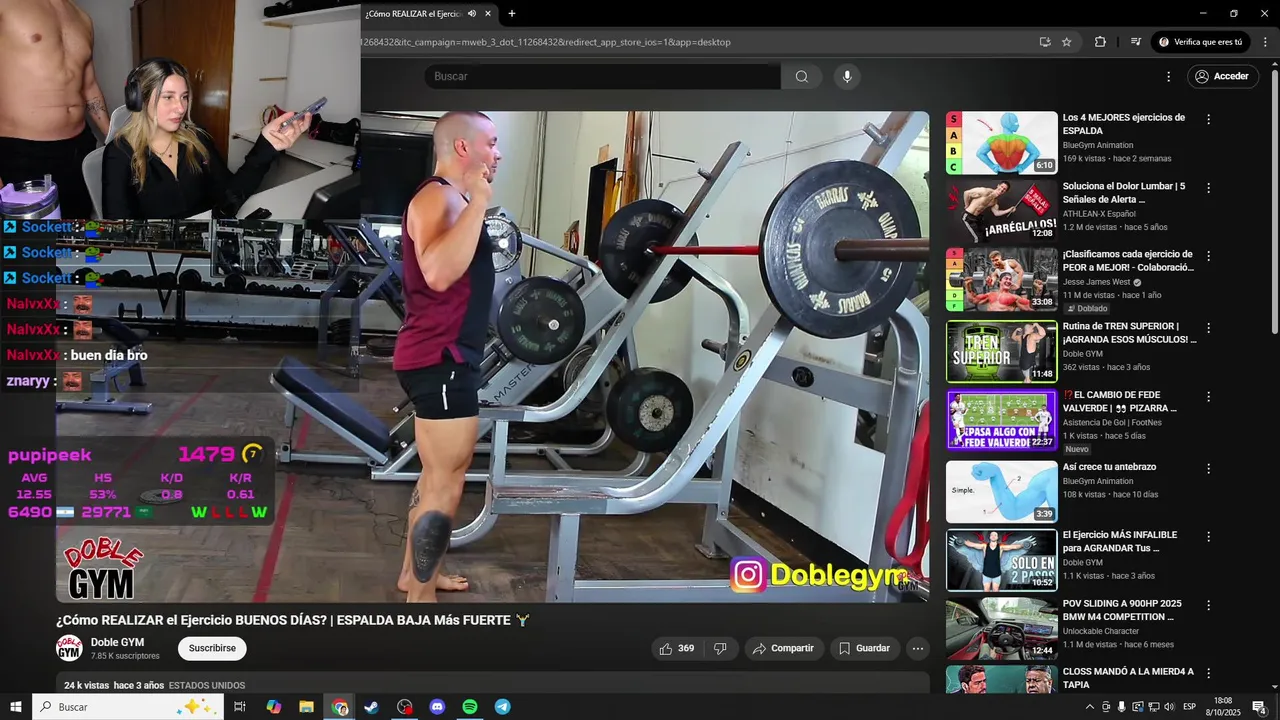Open Telegram from the taskbar
The image size is (1280, 720).
pyautogui.click(x=503, y=707)
